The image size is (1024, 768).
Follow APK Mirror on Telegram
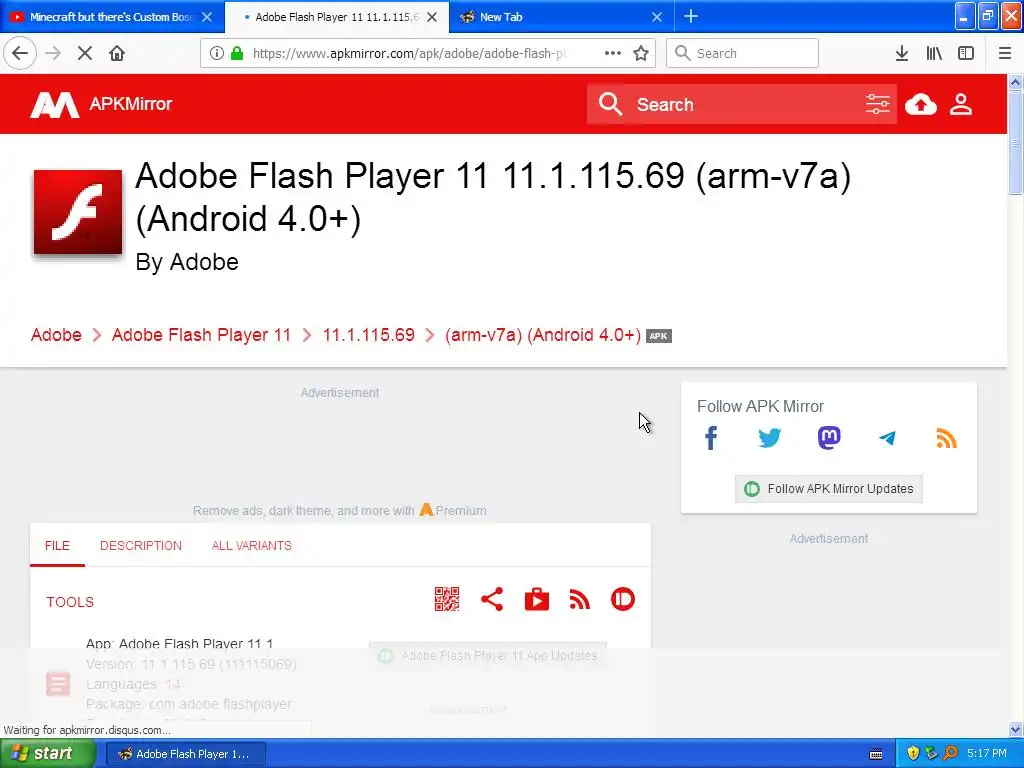[x=888, y=438]
